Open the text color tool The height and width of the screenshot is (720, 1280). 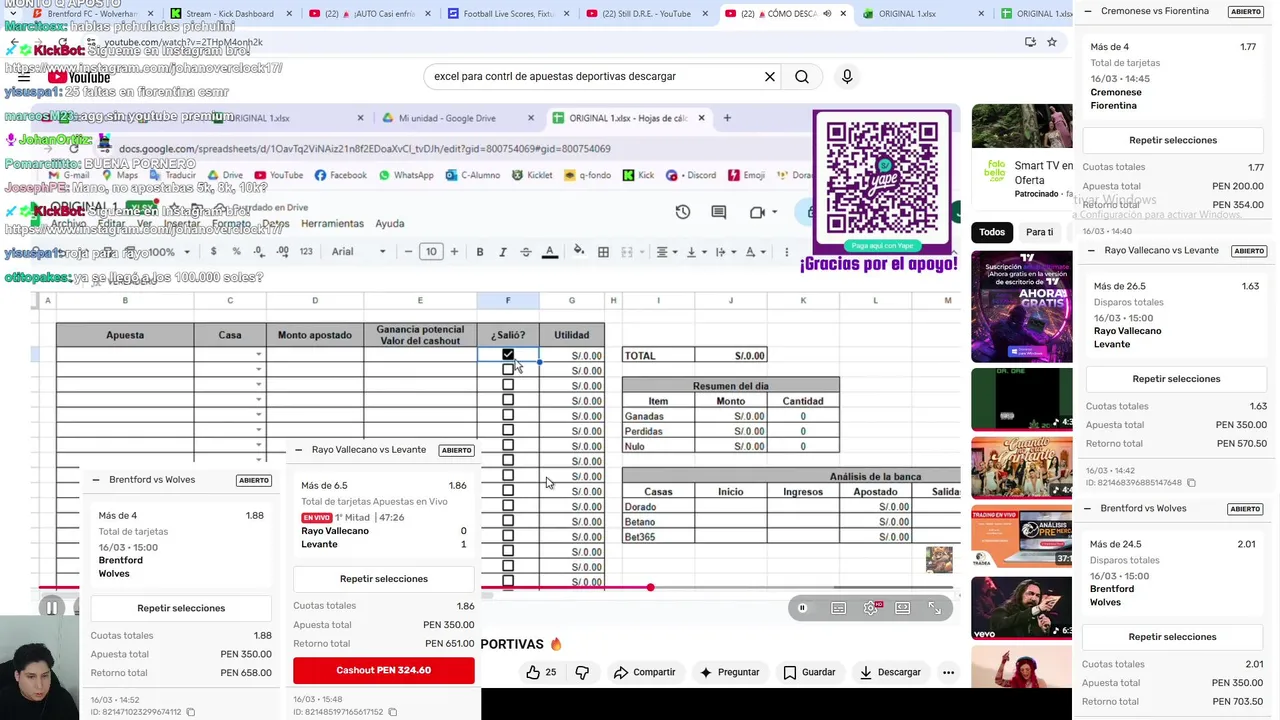coord(549,252)
